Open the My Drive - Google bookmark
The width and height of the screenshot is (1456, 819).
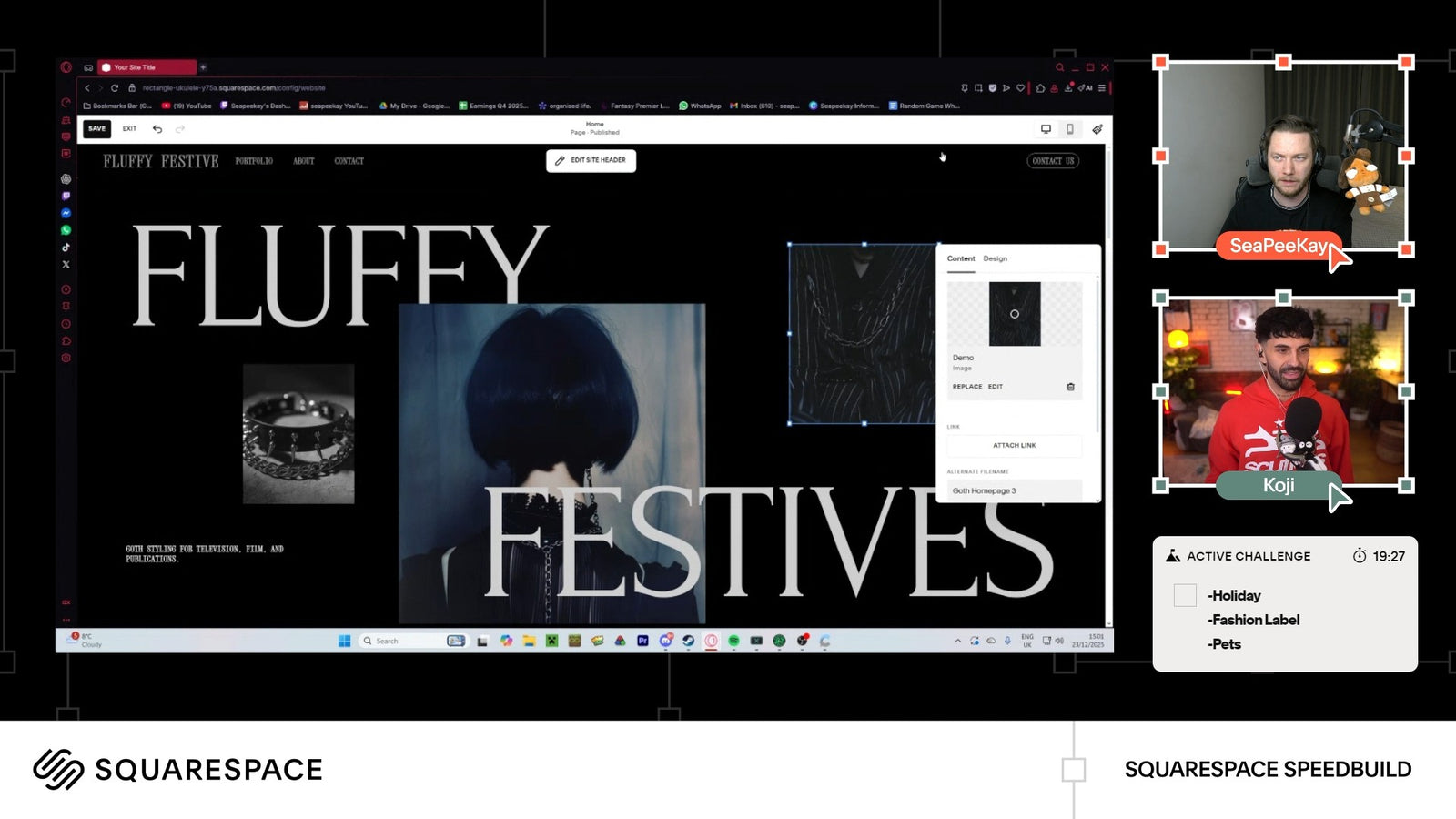414,106
